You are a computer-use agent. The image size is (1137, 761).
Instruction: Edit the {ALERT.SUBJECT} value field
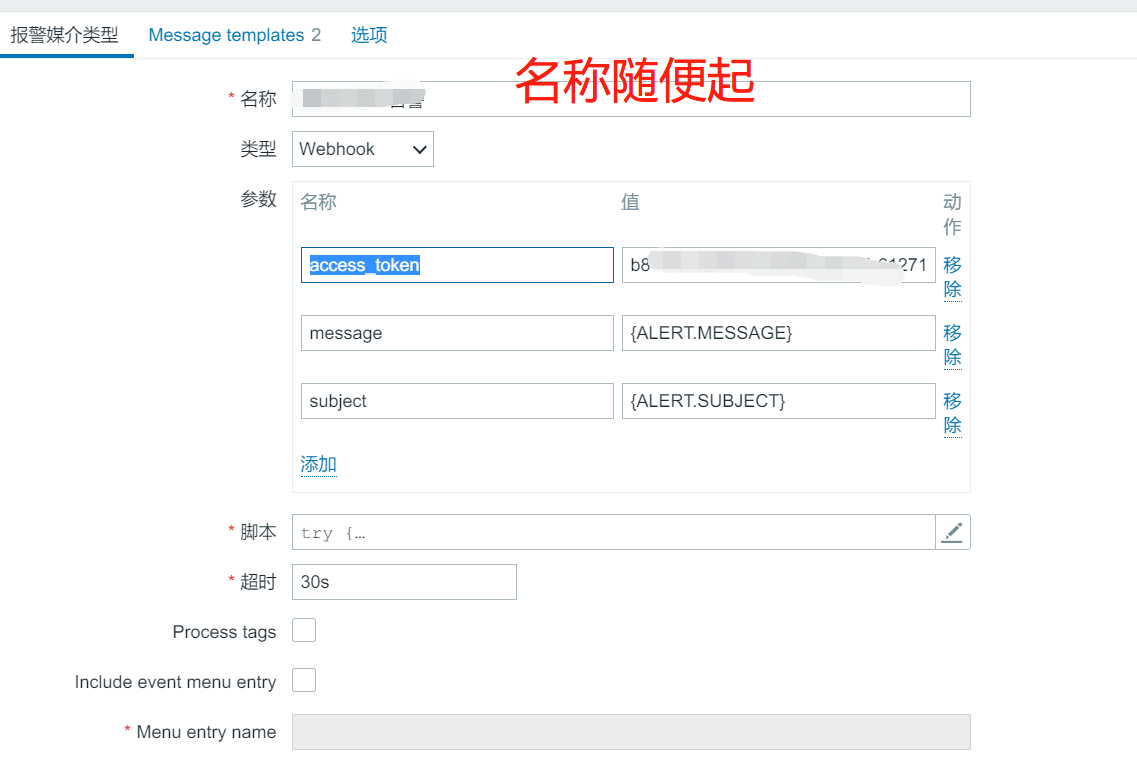pos(778,401)
